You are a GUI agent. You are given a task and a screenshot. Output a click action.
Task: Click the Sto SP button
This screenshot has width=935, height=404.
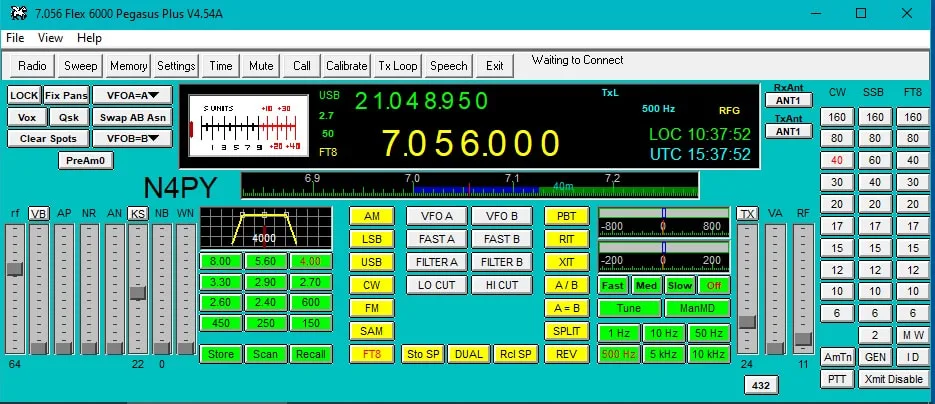coord(423,354)
